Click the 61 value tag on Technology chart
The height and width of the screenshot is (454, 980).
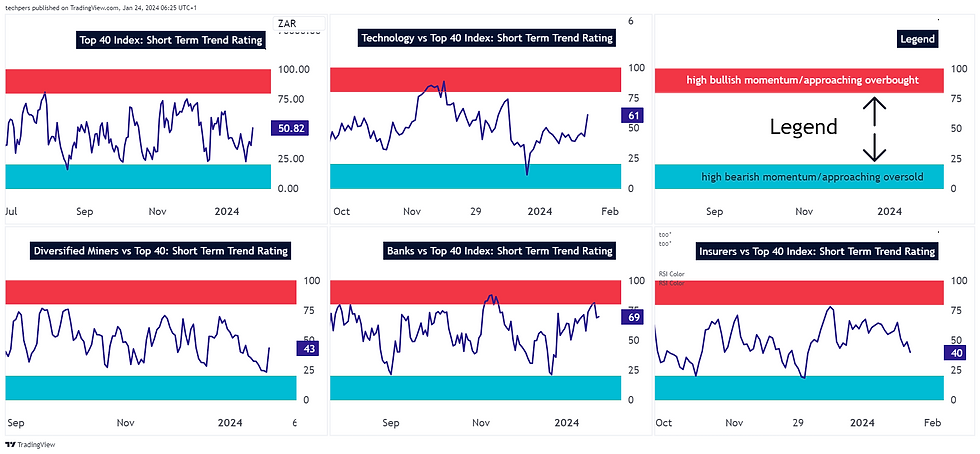click(x=633, y=116)
